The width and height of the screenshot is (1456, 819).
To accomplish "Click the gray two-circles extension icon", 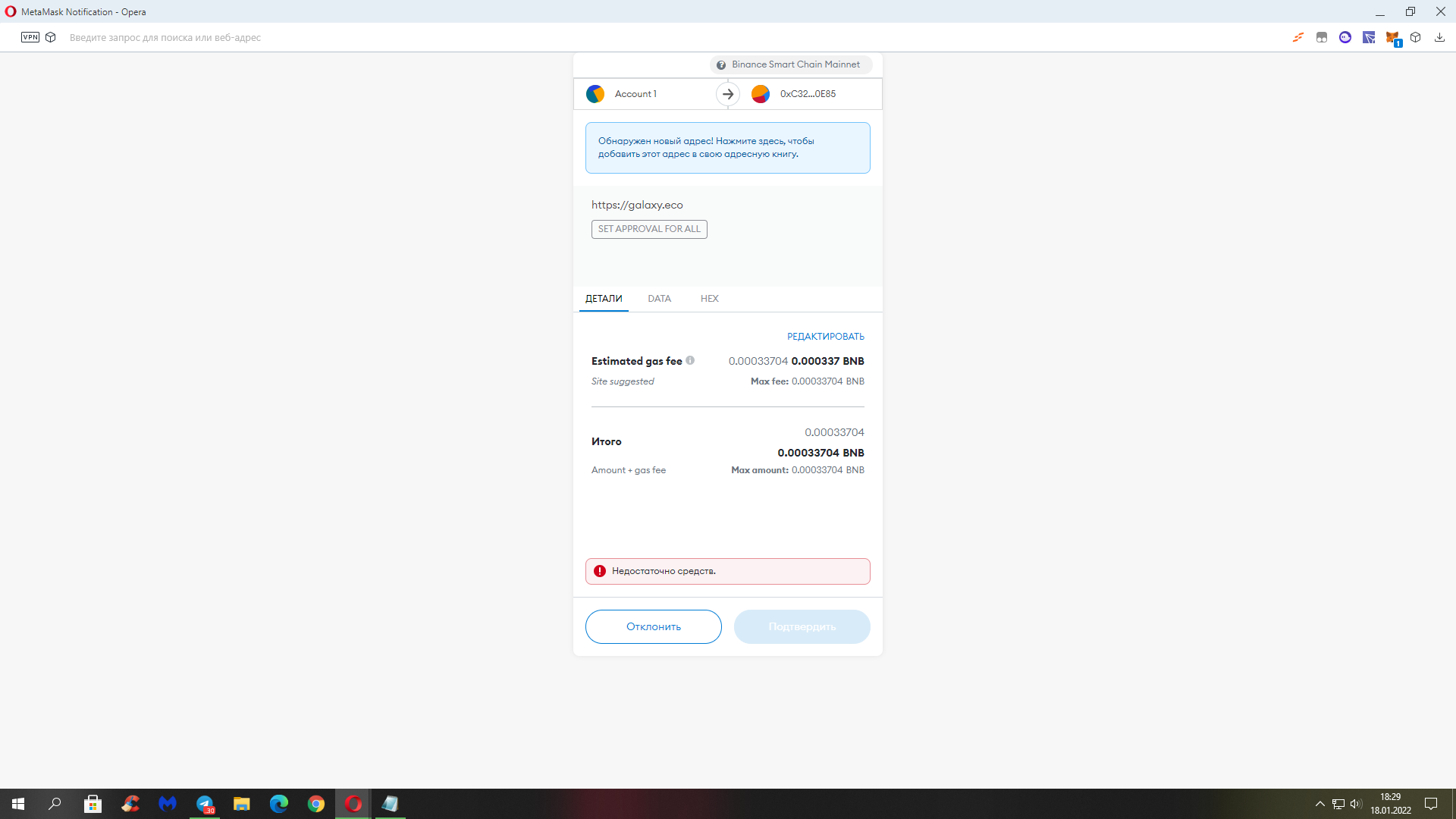I will (x=1322, y=37).
